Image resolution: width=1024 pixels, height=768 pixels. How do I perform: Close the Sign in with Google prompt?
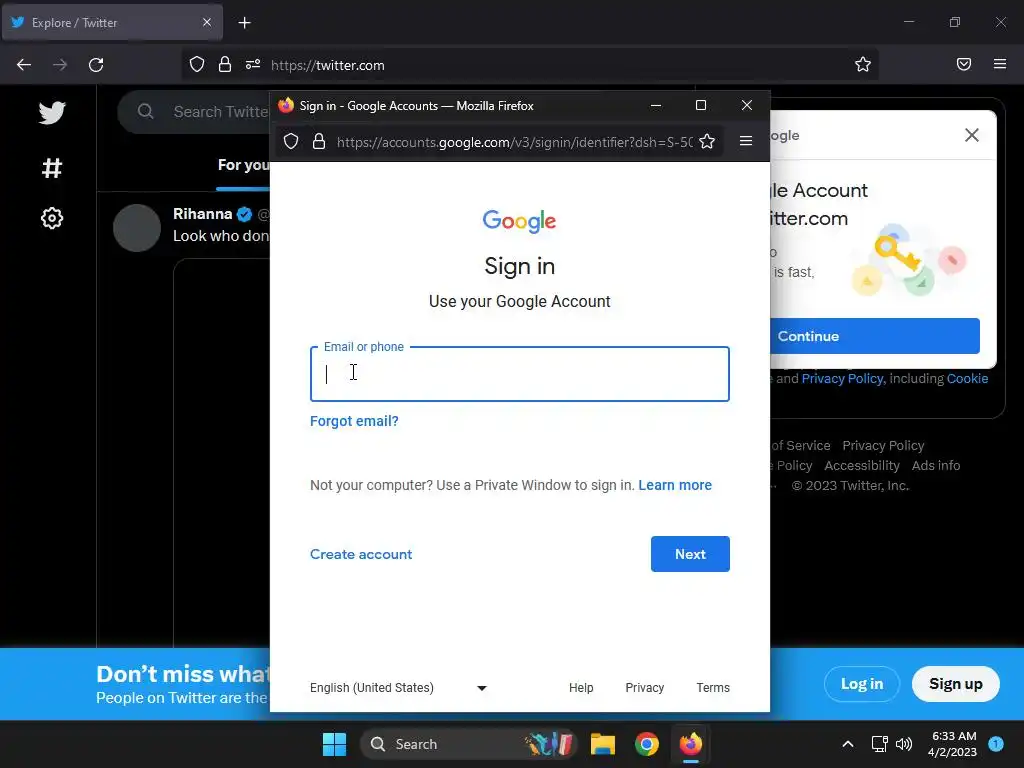tap(972, 135)
